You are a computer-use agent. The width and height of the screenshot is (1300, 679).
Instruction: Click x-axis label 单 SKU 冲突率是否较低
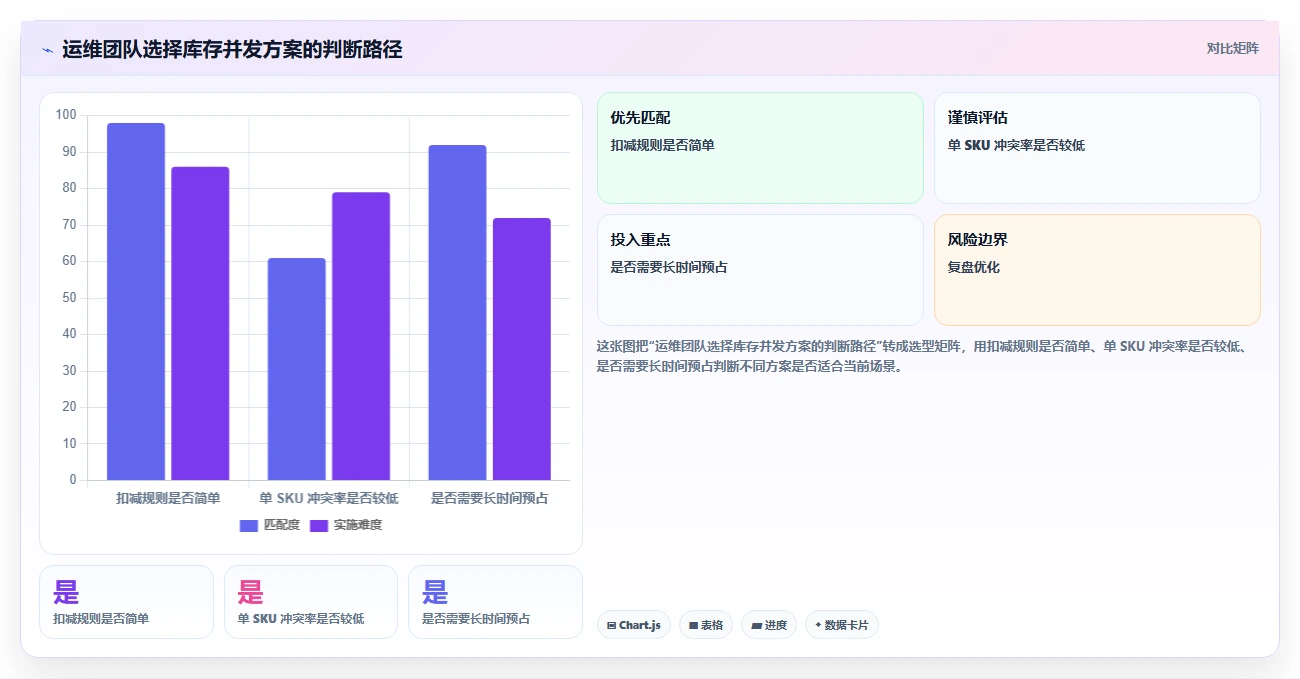pos(329,498)
